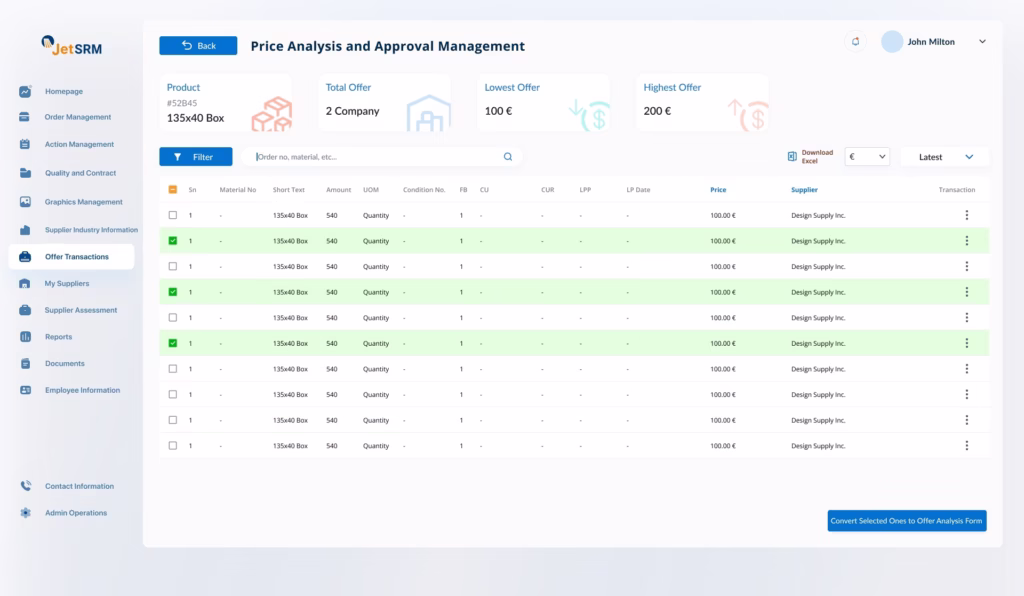Click the Contact Information phone icon
The width and height of the screenshot is (1024, 596).
point(25,486)
